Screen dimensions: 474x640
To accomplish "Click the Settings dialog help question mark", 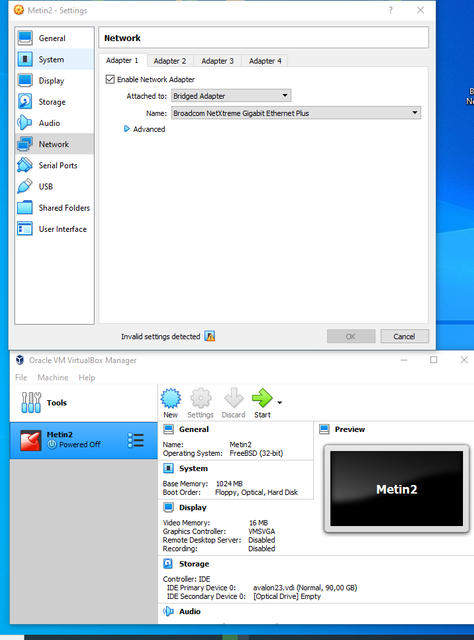I will pyautogui.click(x=391, y=10).
